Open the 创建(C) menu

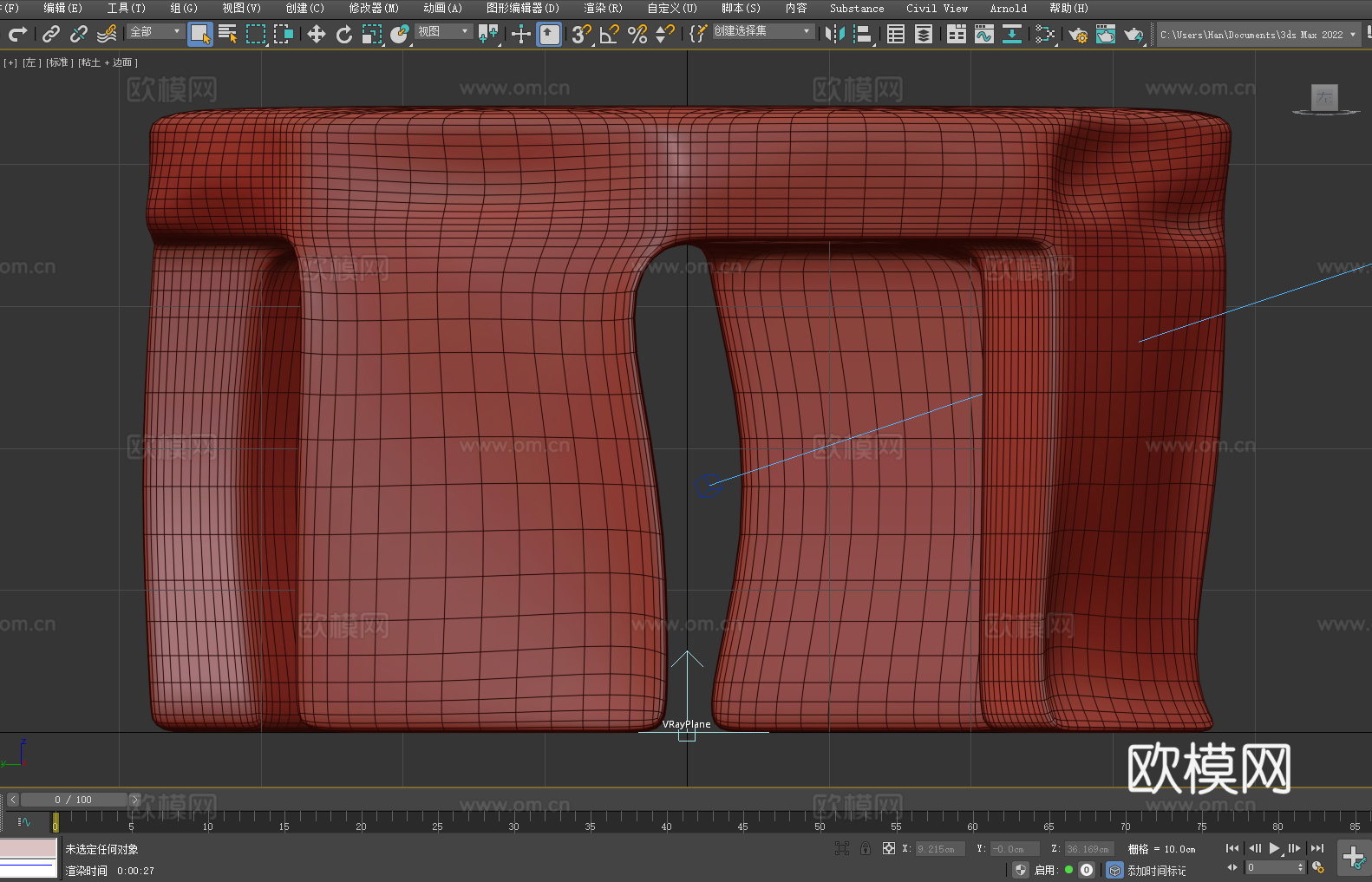click(305, 8)
